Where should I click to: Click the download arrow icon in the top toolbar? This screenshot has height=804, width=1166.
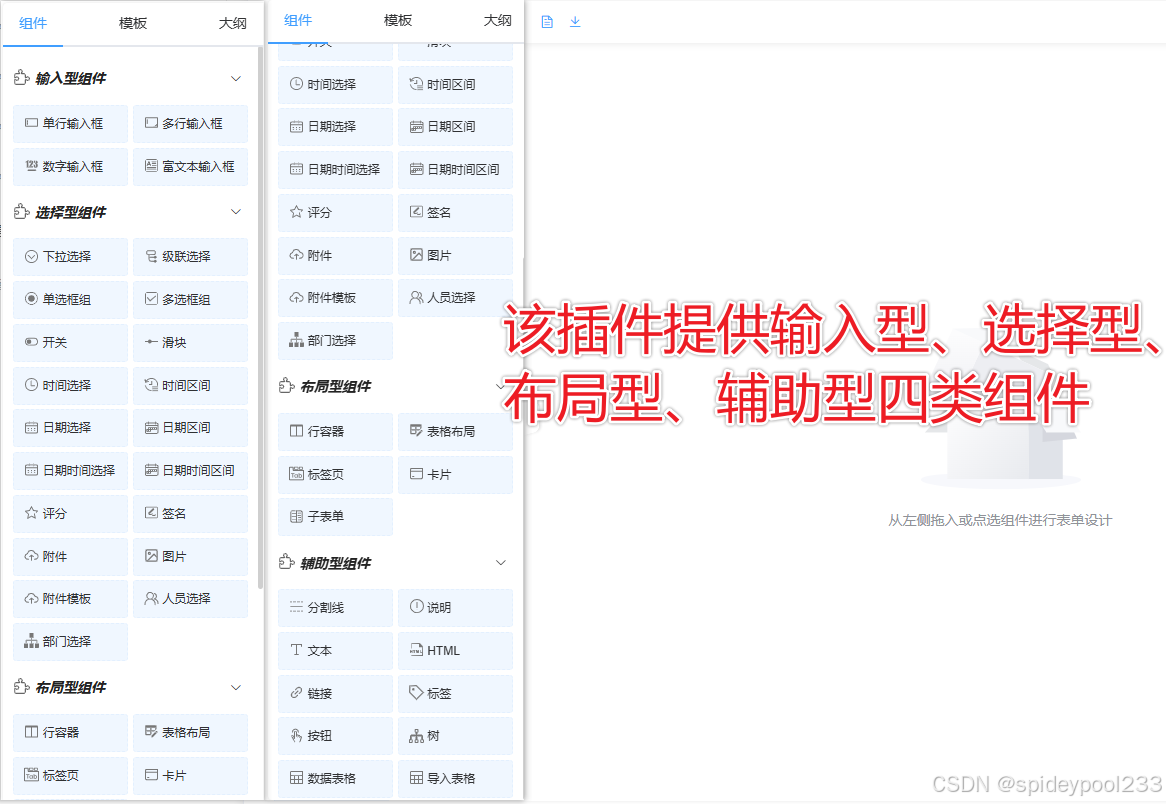click(575, 22)
